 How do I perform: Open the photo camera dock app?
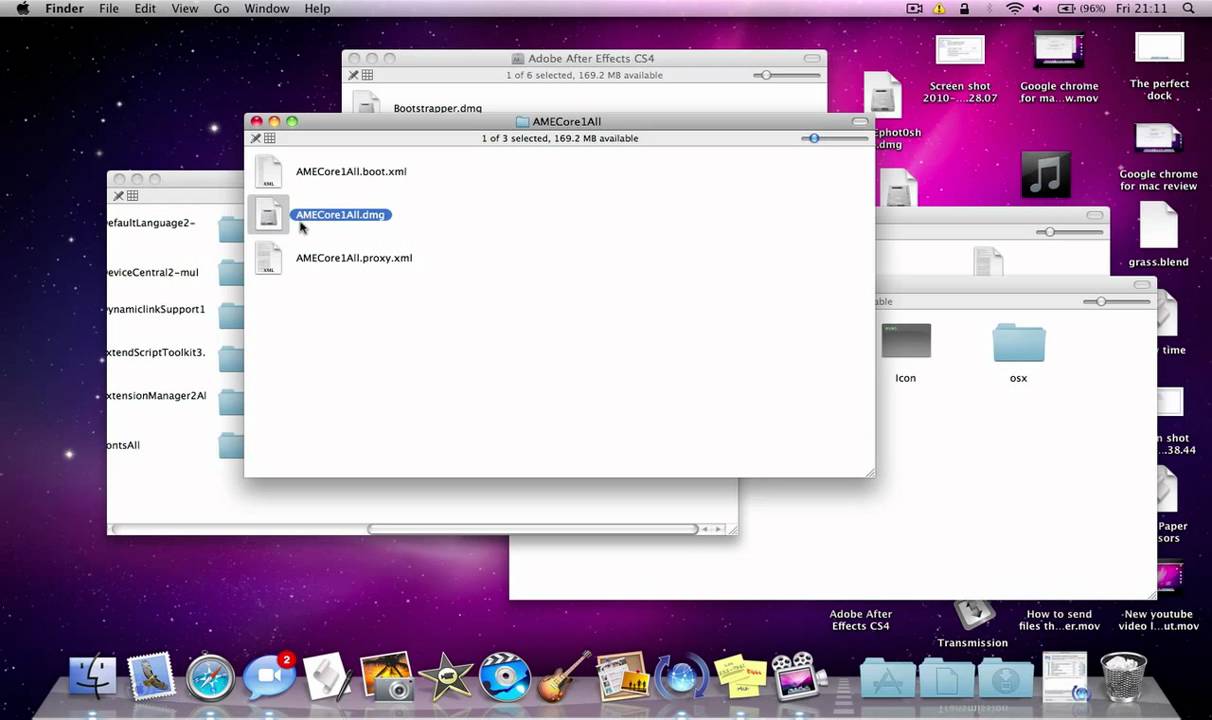pyautogui.click(x=386, y=677)
